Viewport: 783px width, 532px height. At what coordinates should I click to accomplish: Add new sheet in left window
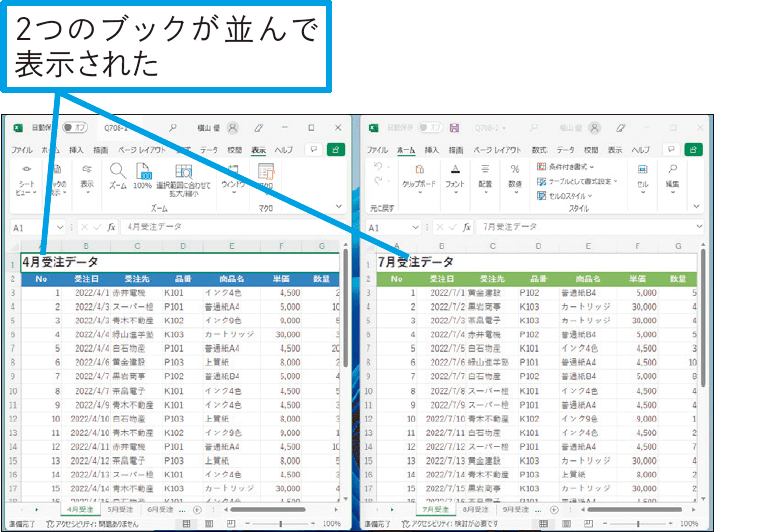[198, 510]
